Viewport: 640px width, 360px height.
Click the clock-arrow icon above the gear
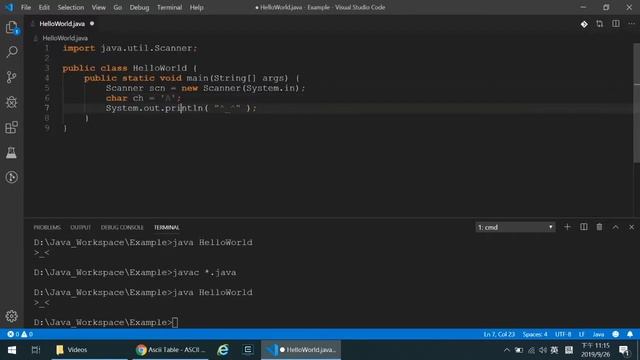coord(12,177)
